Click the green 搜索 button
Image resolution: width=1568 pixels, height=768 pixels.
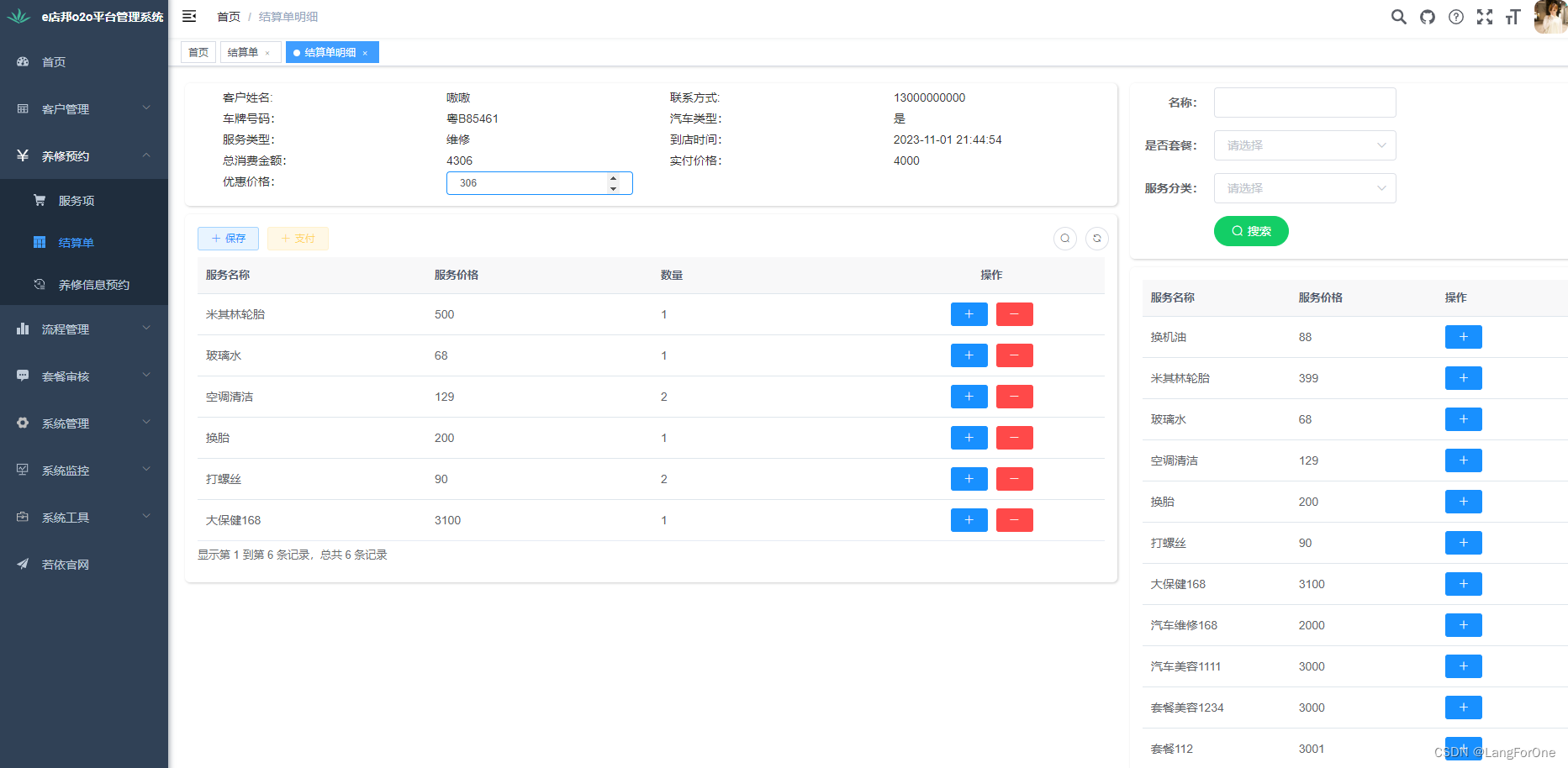[x=1251, y=231]
